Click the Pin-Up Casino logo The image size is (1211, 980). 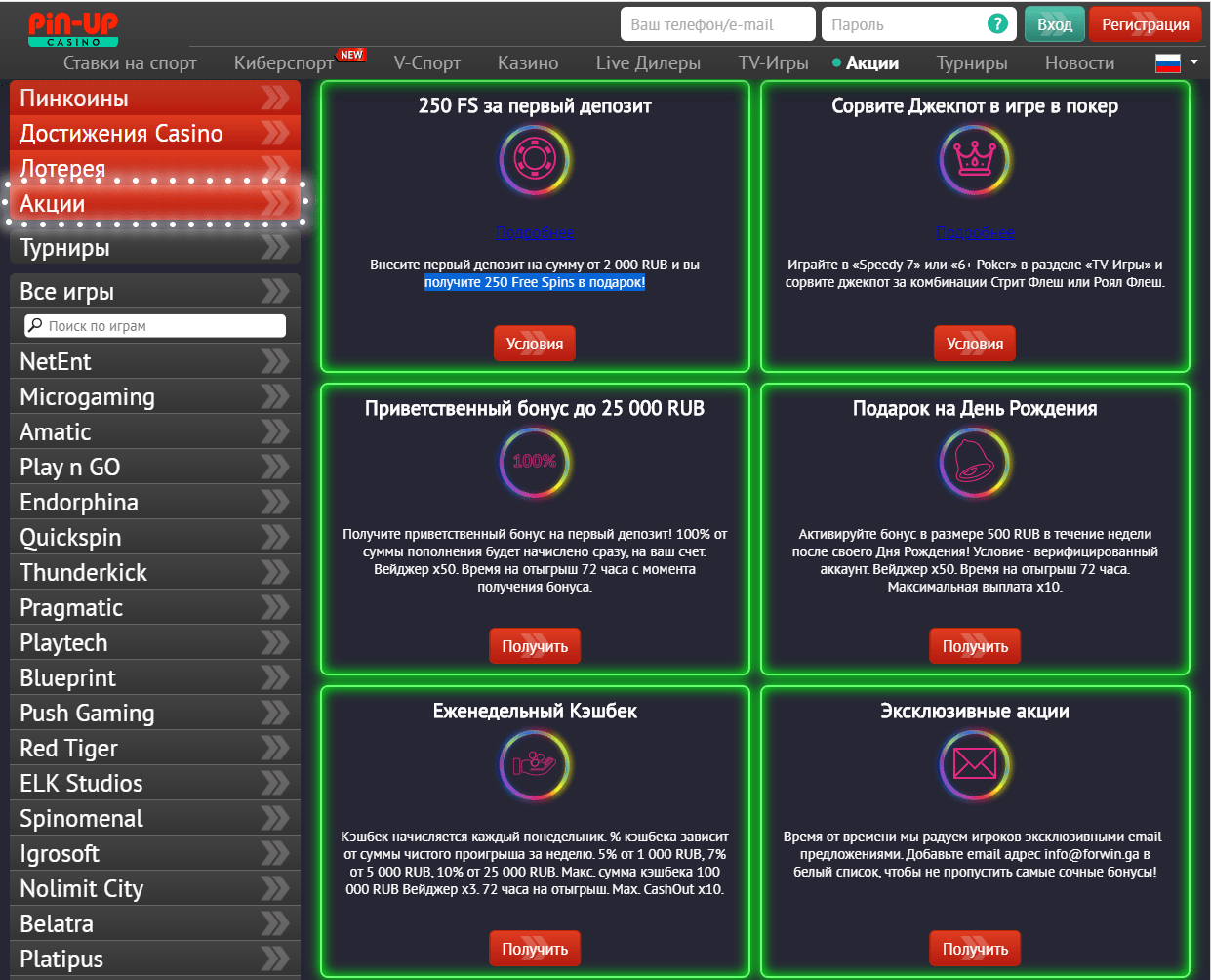[x=73, y=27]
